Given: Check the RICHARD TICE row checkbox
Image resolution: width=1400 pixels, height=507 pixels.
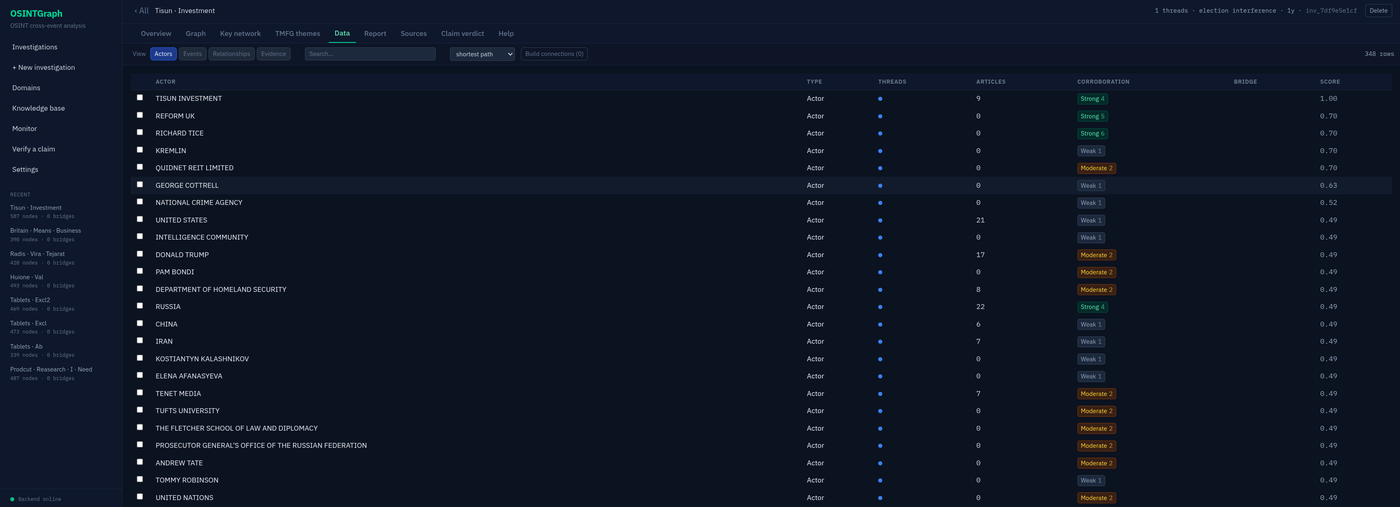Looking at the screenshot, I should tap(140, 132).
